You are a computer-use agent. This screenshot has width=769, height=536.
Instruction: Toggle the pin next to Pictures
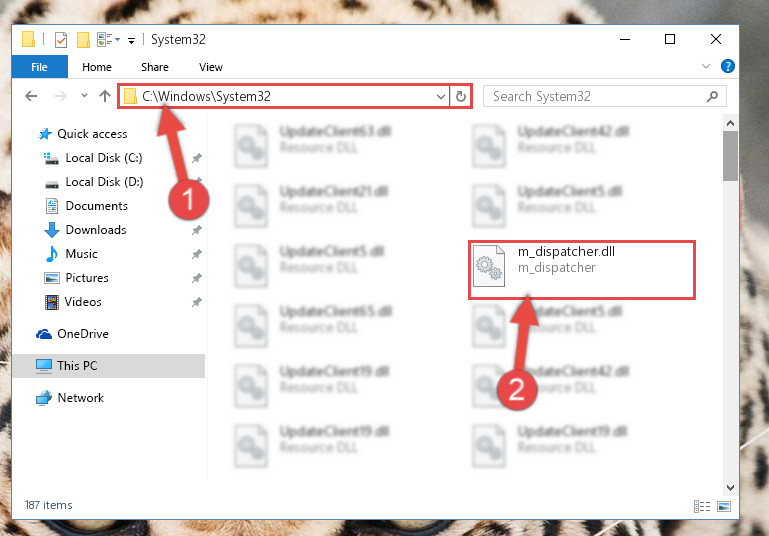[197, 278]
